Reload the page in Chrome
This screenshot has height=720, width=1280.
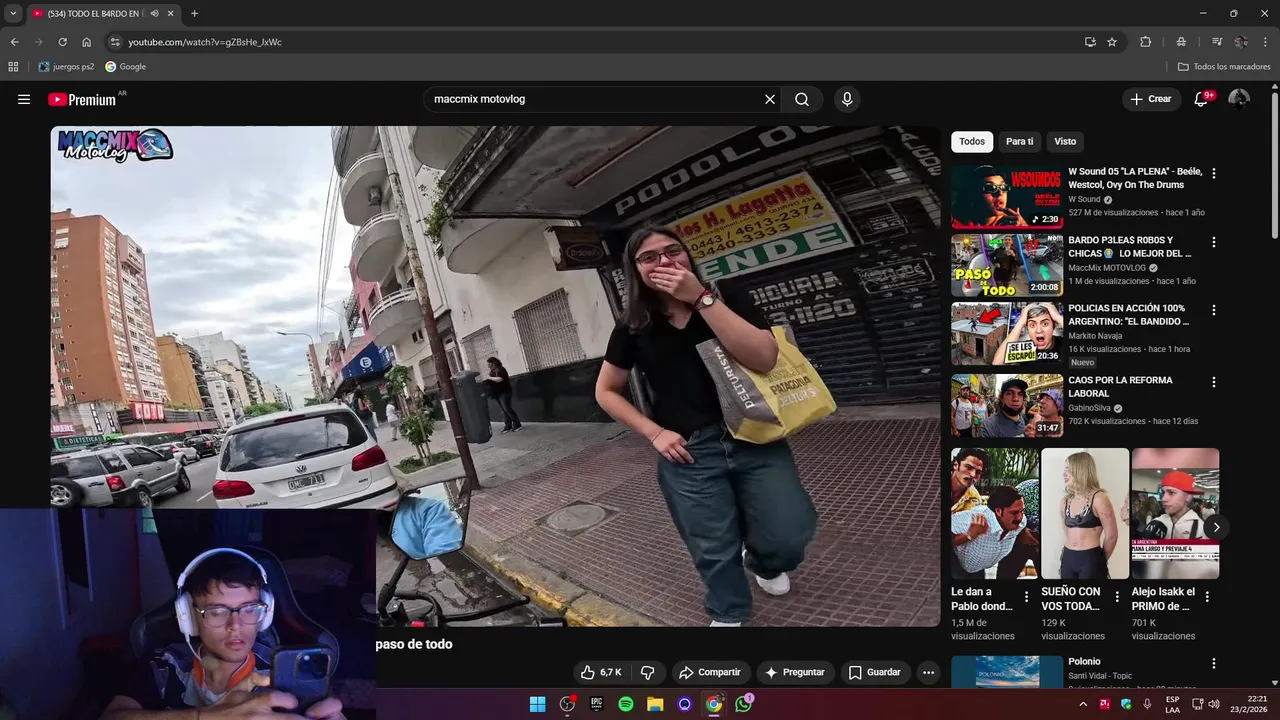(x=62, y=42)
